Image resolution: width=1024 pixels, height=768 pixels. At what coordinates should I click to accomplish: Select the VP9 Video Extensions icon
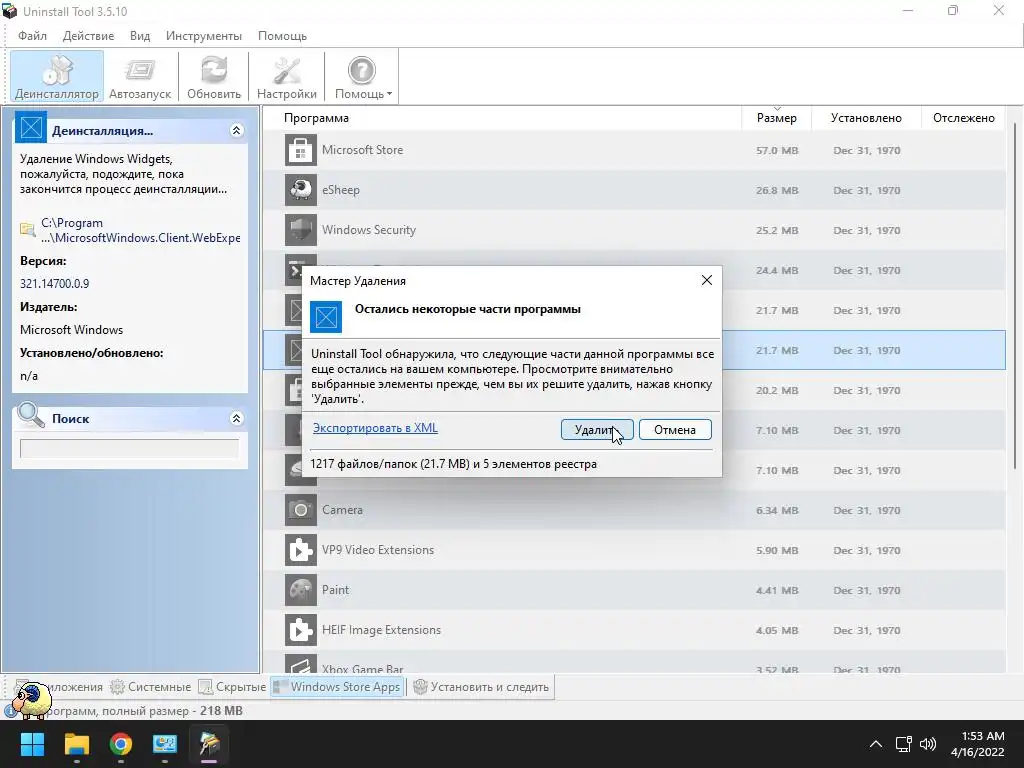pyautogui.click(x=301, y=550)
